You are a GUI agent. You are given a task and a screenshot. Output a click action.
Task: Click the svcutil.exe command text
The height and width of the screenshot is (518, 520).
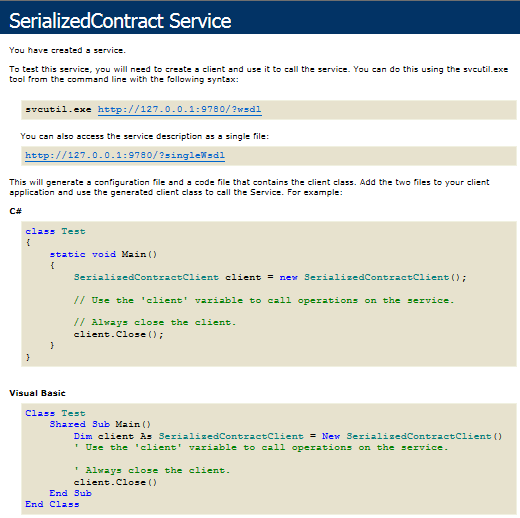[x=58, y=110]
